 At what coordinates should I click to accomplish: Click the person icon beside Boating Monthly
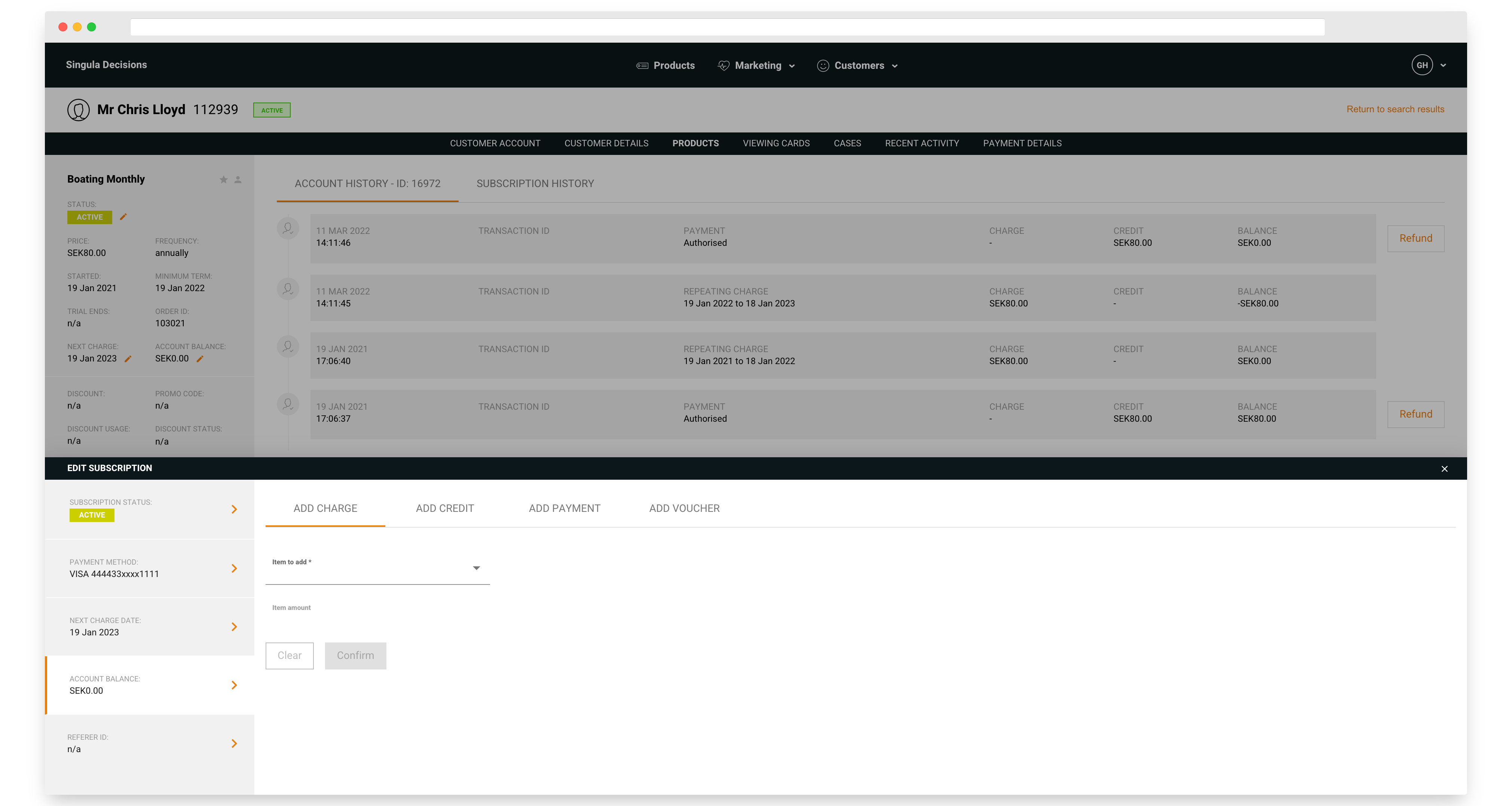[238, 180]
